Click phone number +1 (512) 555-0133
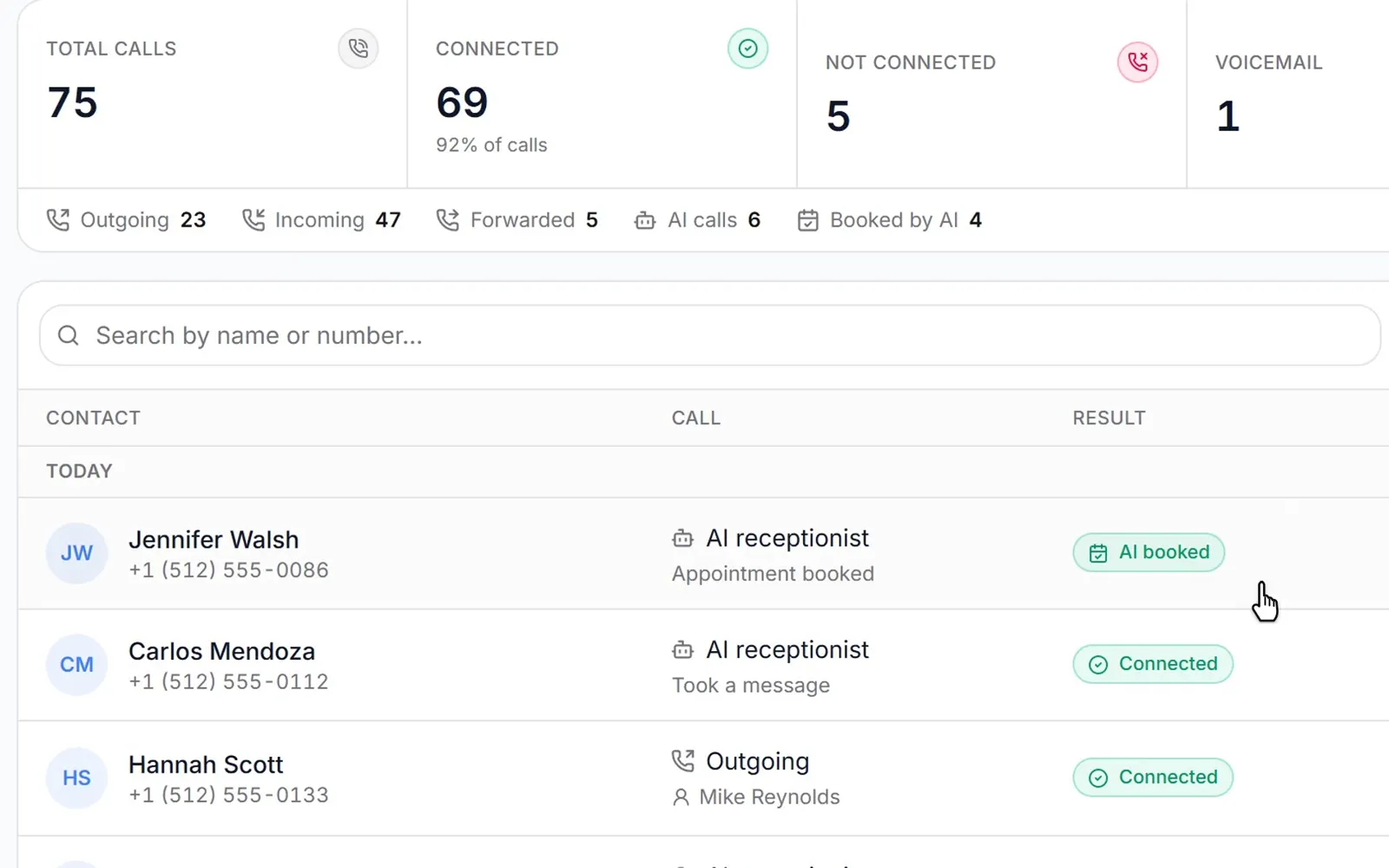The width and height of the screenshot is (1389, 868). [x=228, y=795]
